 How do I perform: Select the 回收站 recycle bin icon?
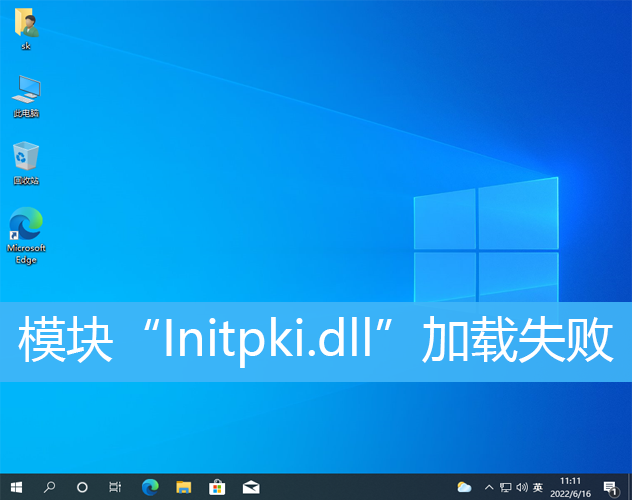click(x=26, y=162)
